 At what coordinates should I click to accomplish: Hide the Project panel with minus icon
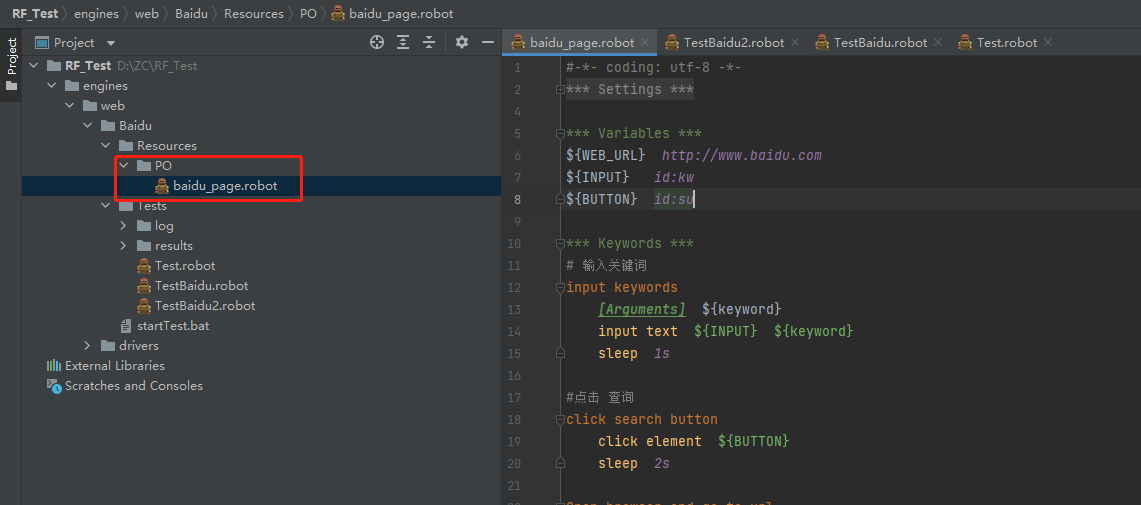(x=488, y=42)
